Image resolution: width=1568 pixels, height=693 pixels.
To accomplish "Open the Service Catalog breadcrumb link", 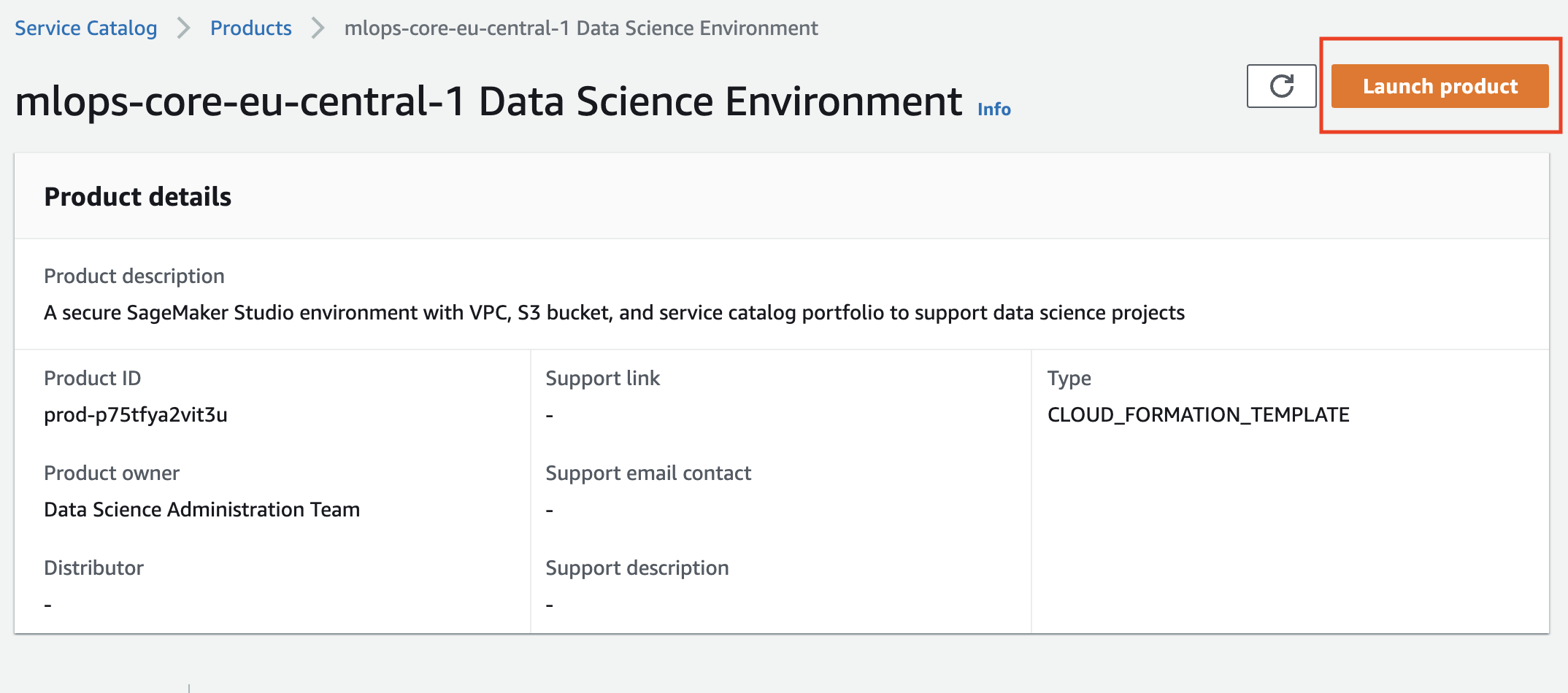I will (x=86, y=28).
